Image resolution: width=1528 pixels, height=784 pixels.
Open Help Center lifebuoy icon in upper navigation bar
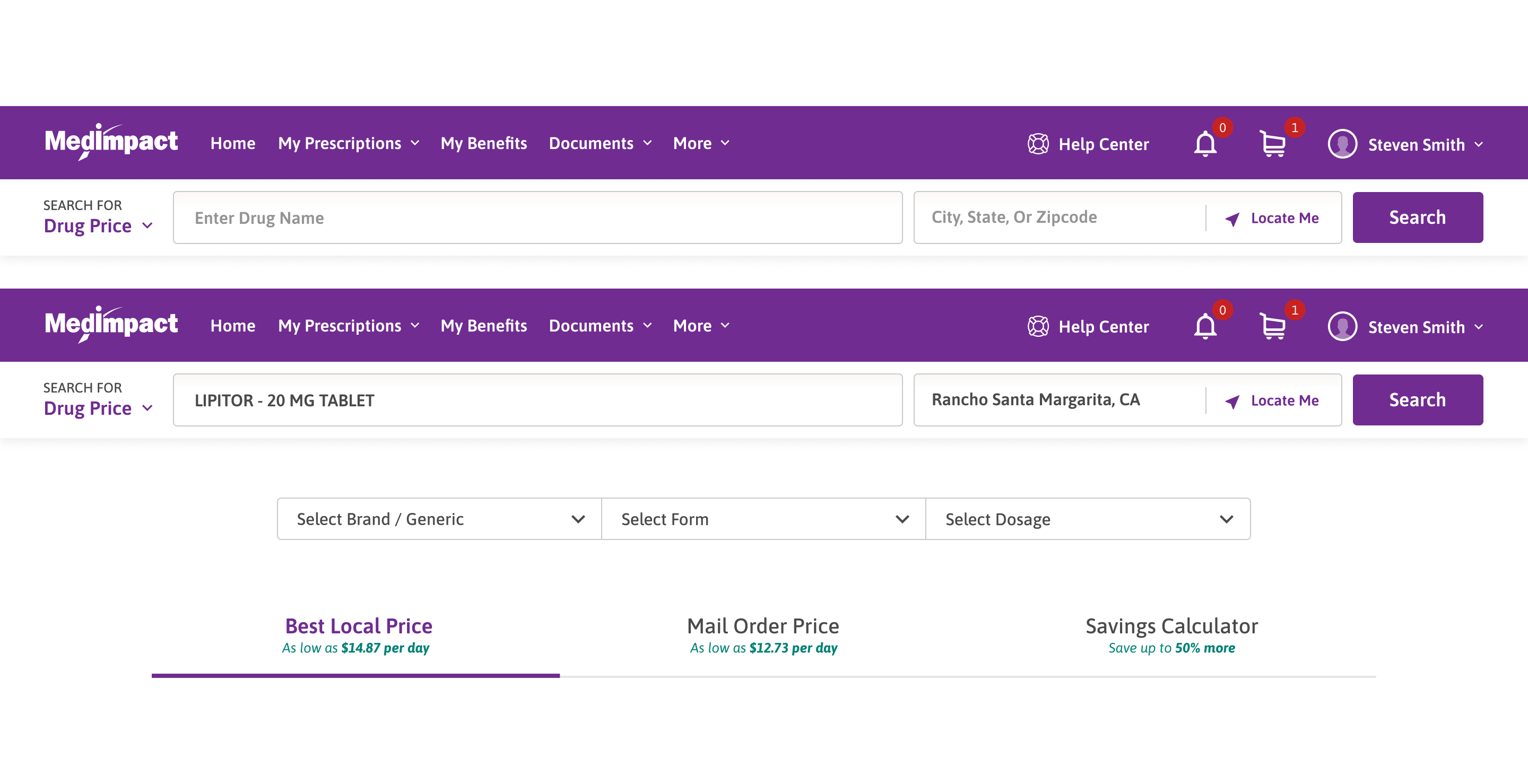[1038, 144]
